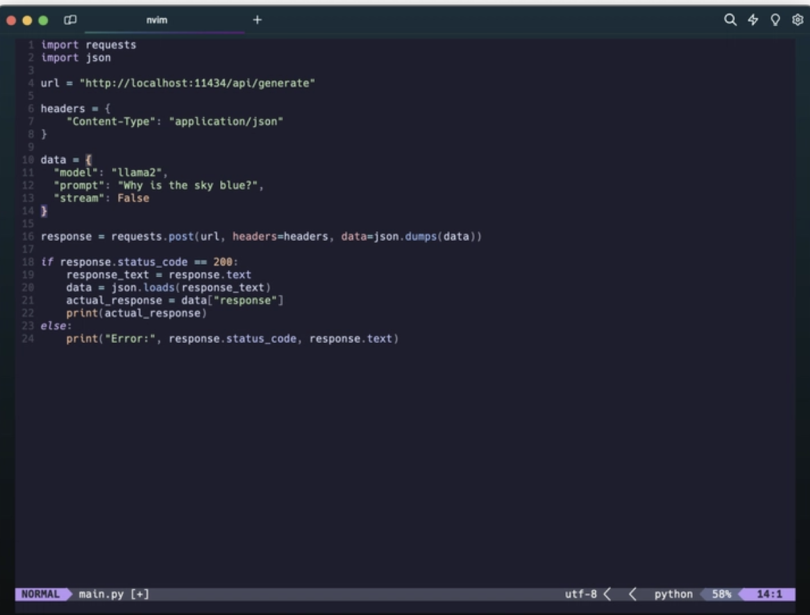Click the lightning bolt icon
This screenshot has width=810, height=615.
click(x=753, y=20)
